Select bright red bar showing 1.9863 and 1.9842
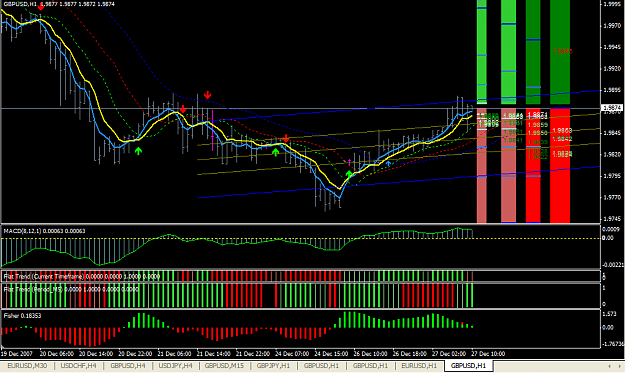 coord(560,165)
